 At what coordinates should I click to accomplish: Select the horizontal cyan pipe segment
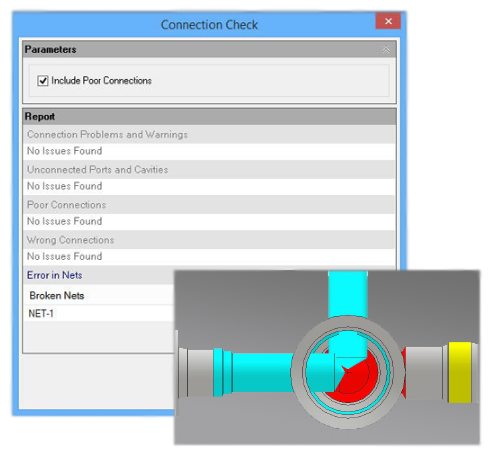[262, 372]
